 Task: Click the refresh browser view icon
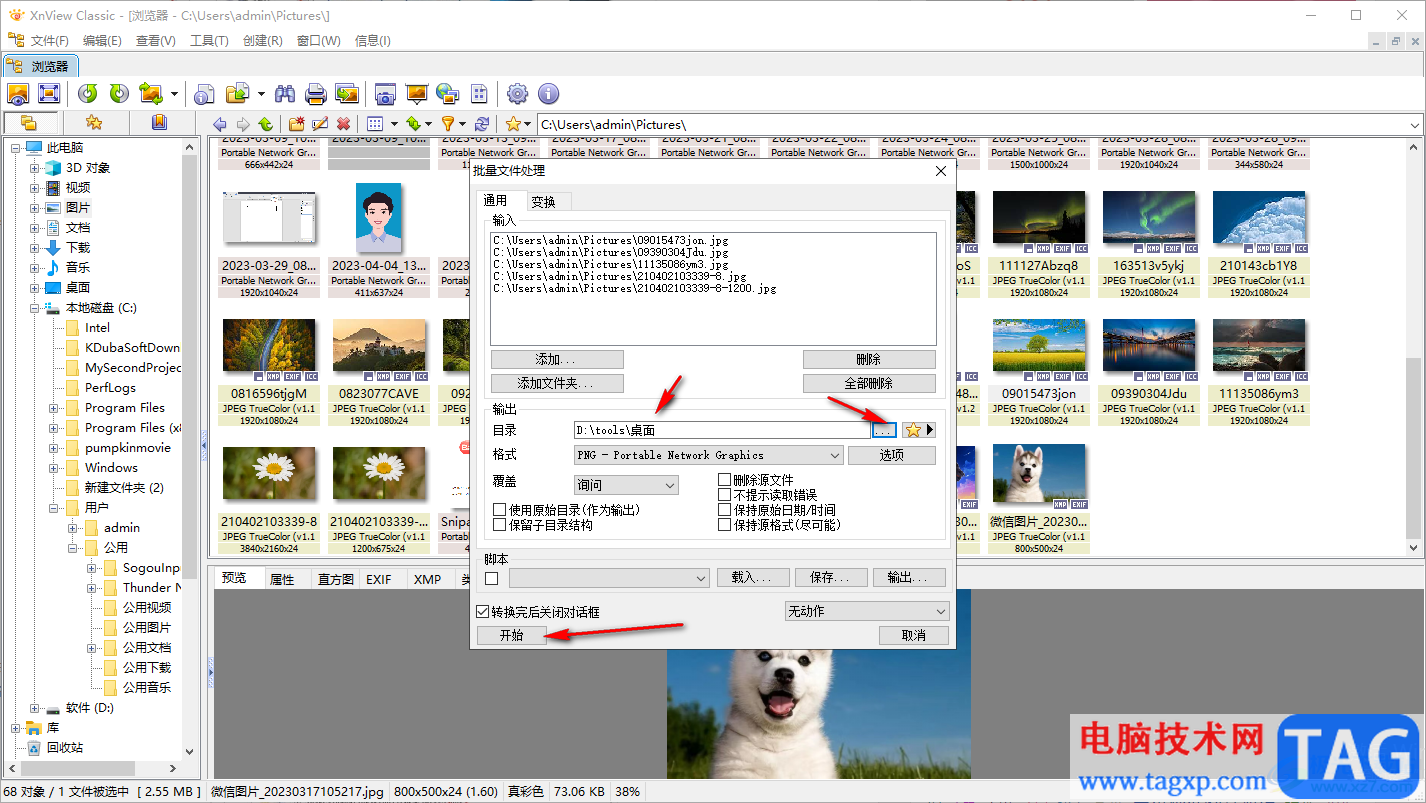coord(483,124)
